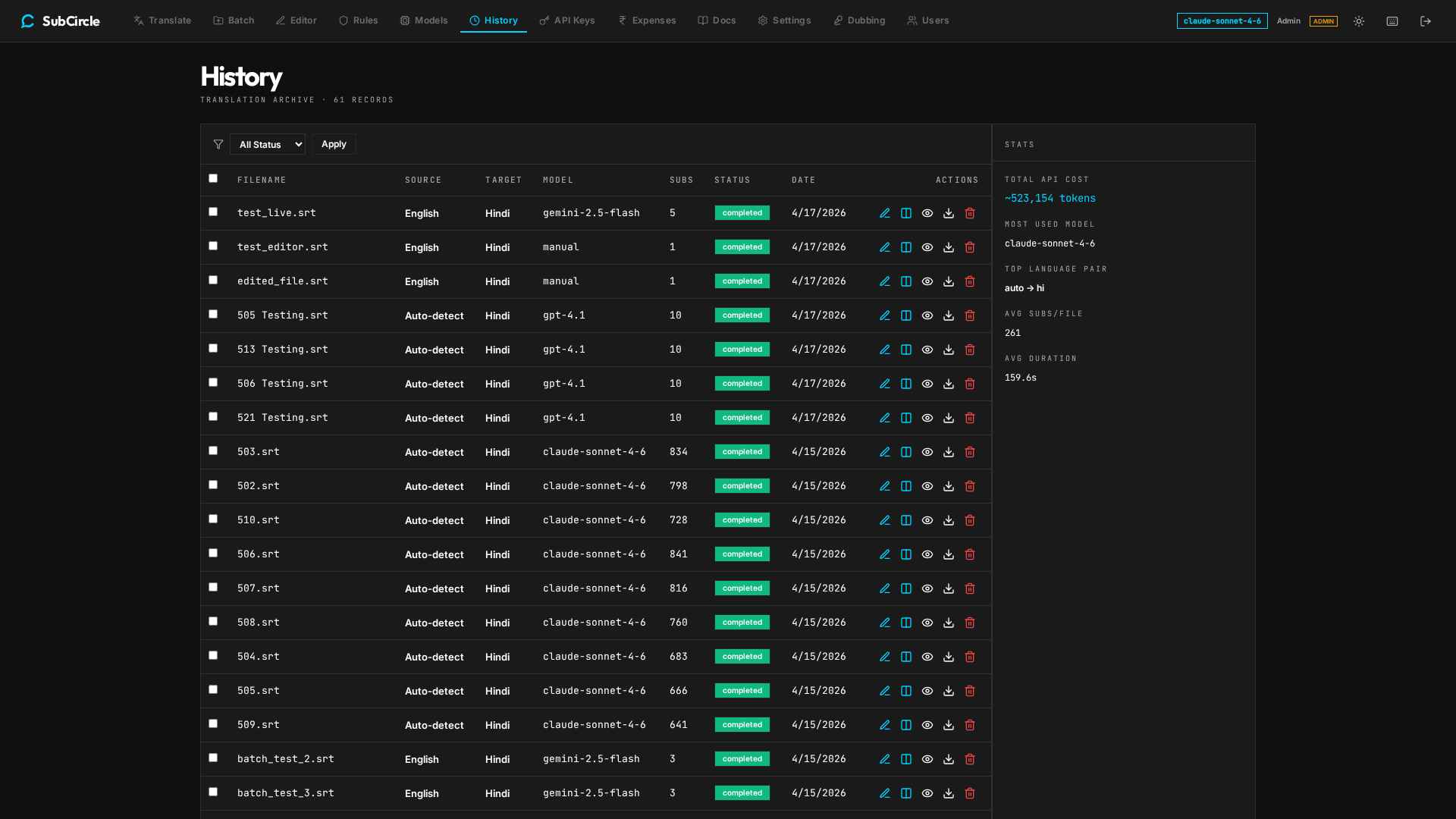Download the 503.srt translation

click(x=948, y=452)
